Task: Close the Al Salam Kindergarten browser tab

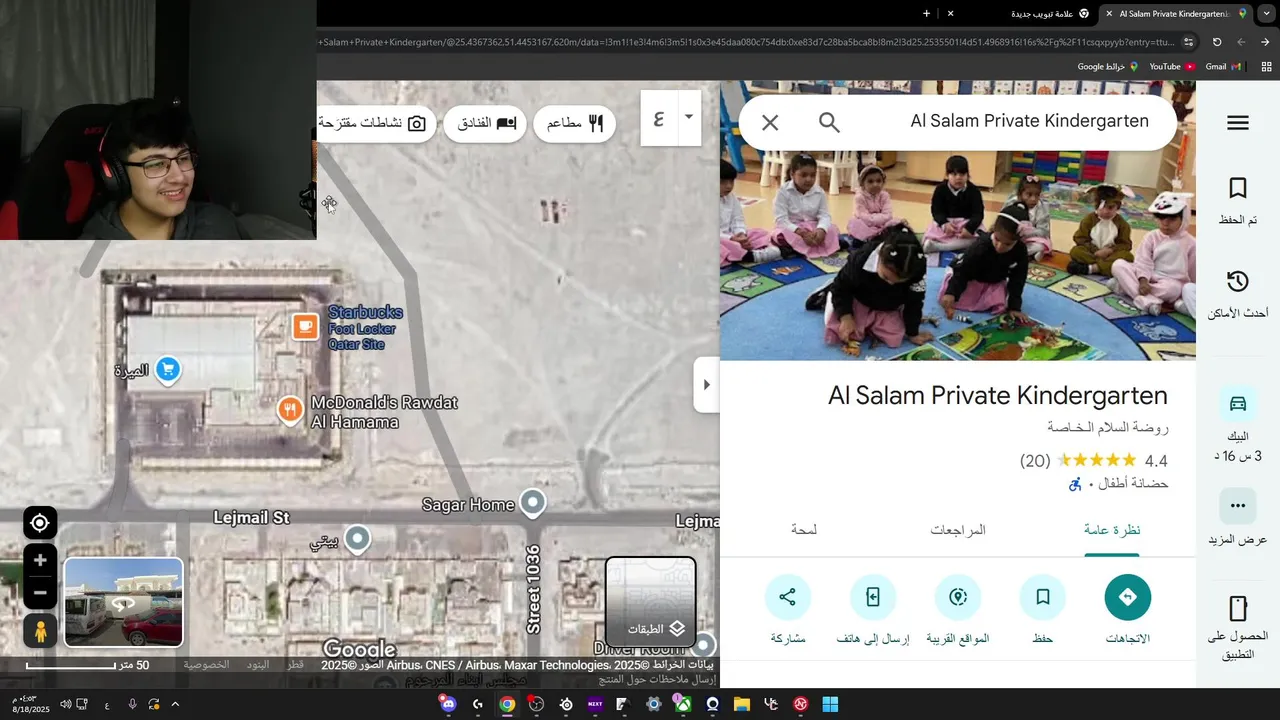Action: click(x=1108, y=14)
